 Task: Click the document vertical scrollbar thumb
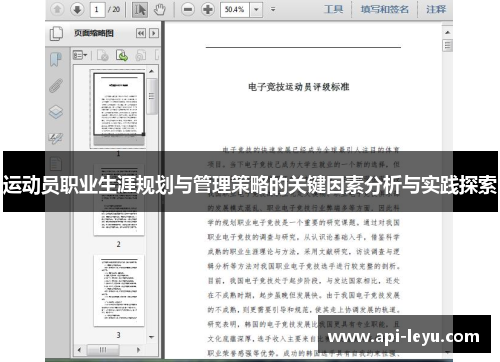coord(447,45)
